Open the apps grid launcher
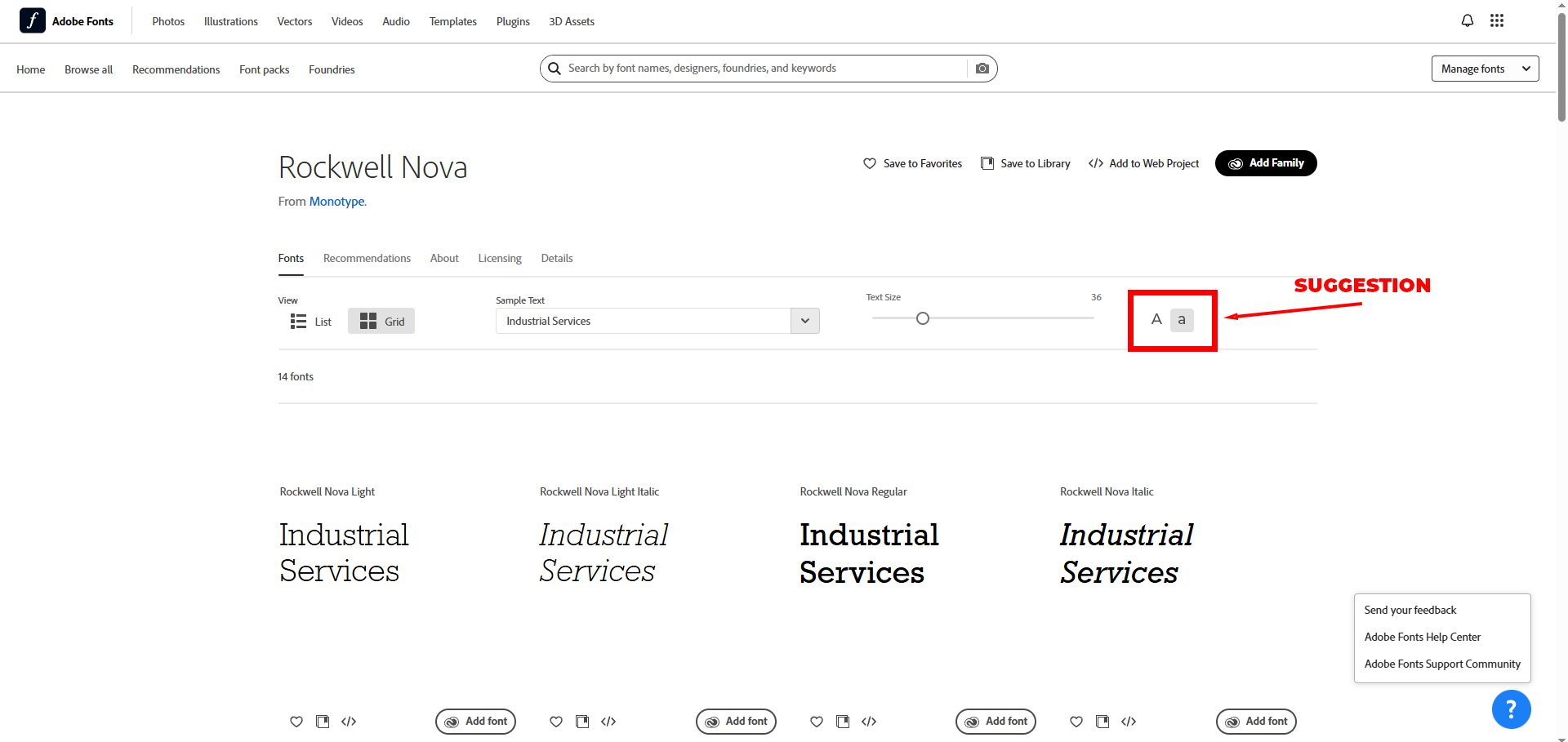Image resolution: width=1568 pixels, height=742 pixels. point(1497,20)
